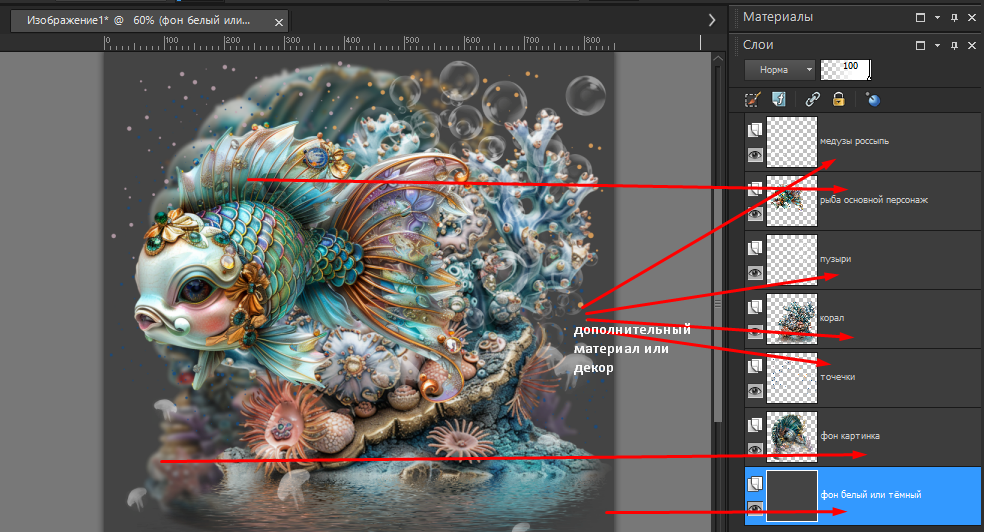Open the Layers panel options dropdown arrow

(x=938, y=45)
